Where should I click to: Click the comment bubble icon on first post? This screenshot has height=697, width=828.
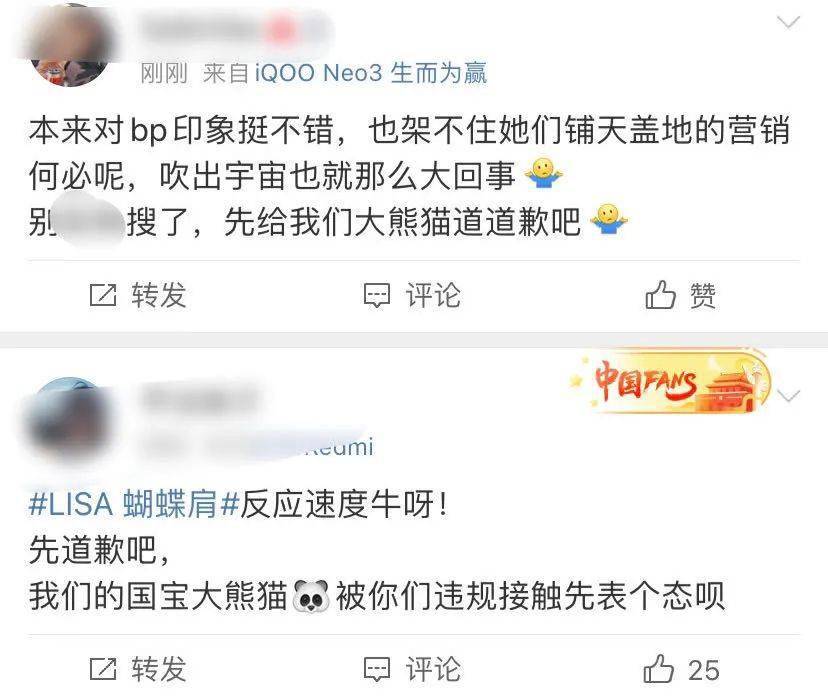[x=377, y=296]
